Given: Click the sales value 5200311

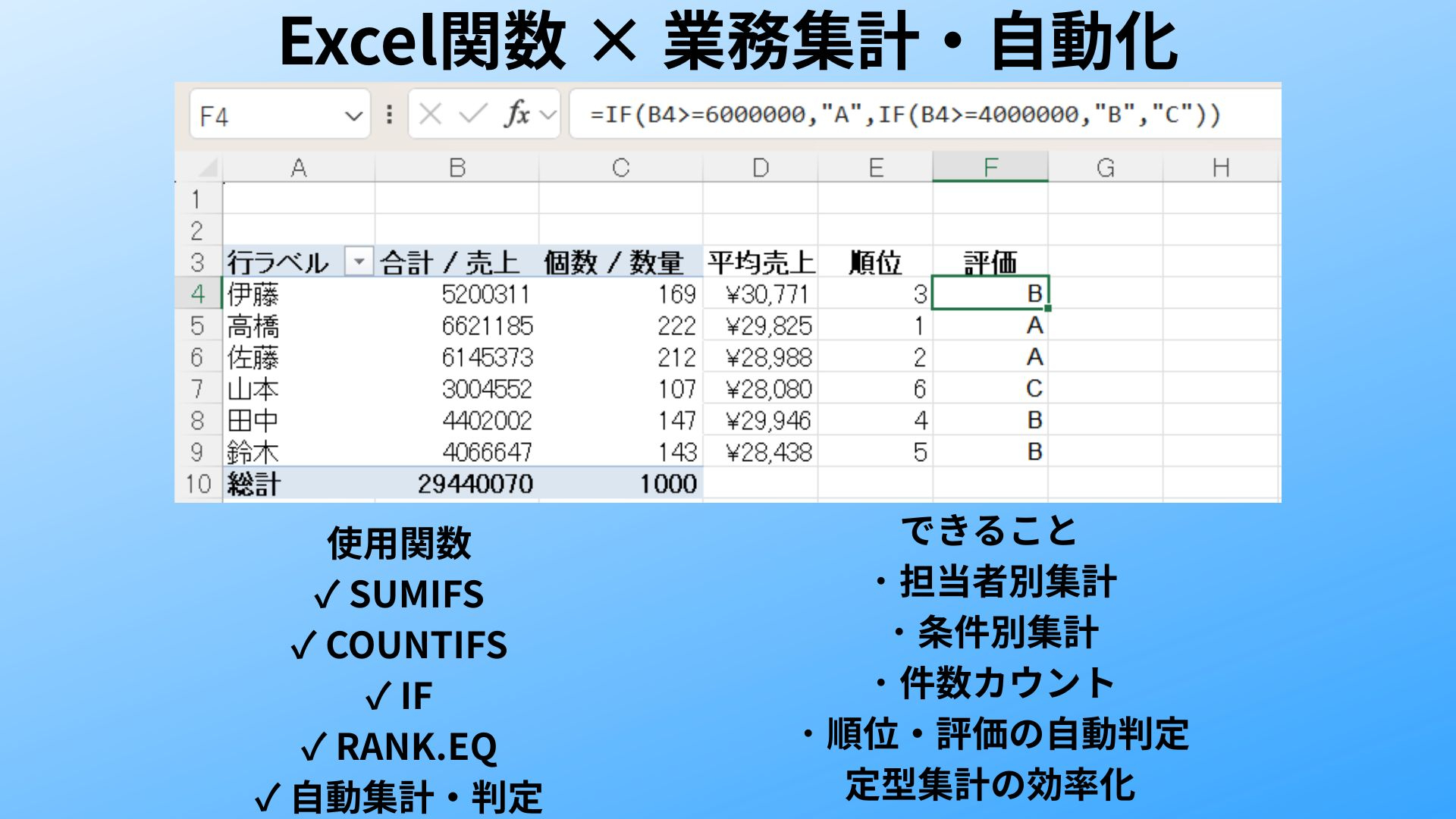Looking at the screenshot, I should coord(457,293).
